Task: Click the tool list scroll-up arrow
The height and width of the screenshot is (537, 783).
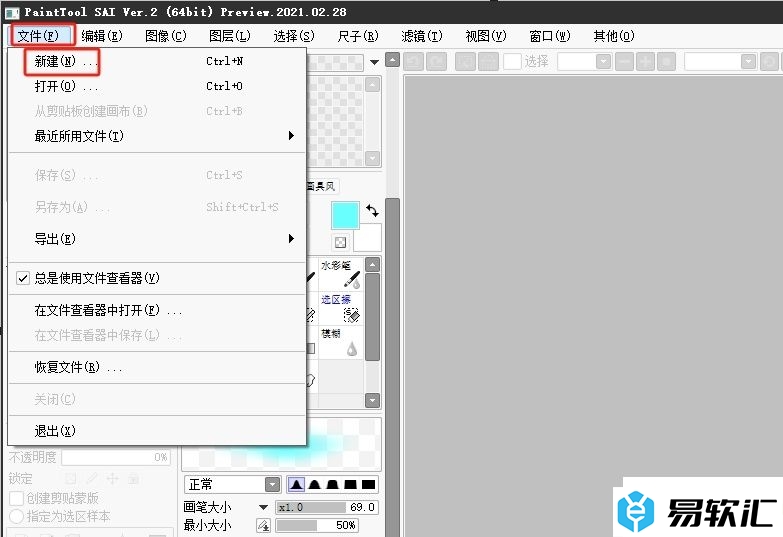Action: point(373,265)
